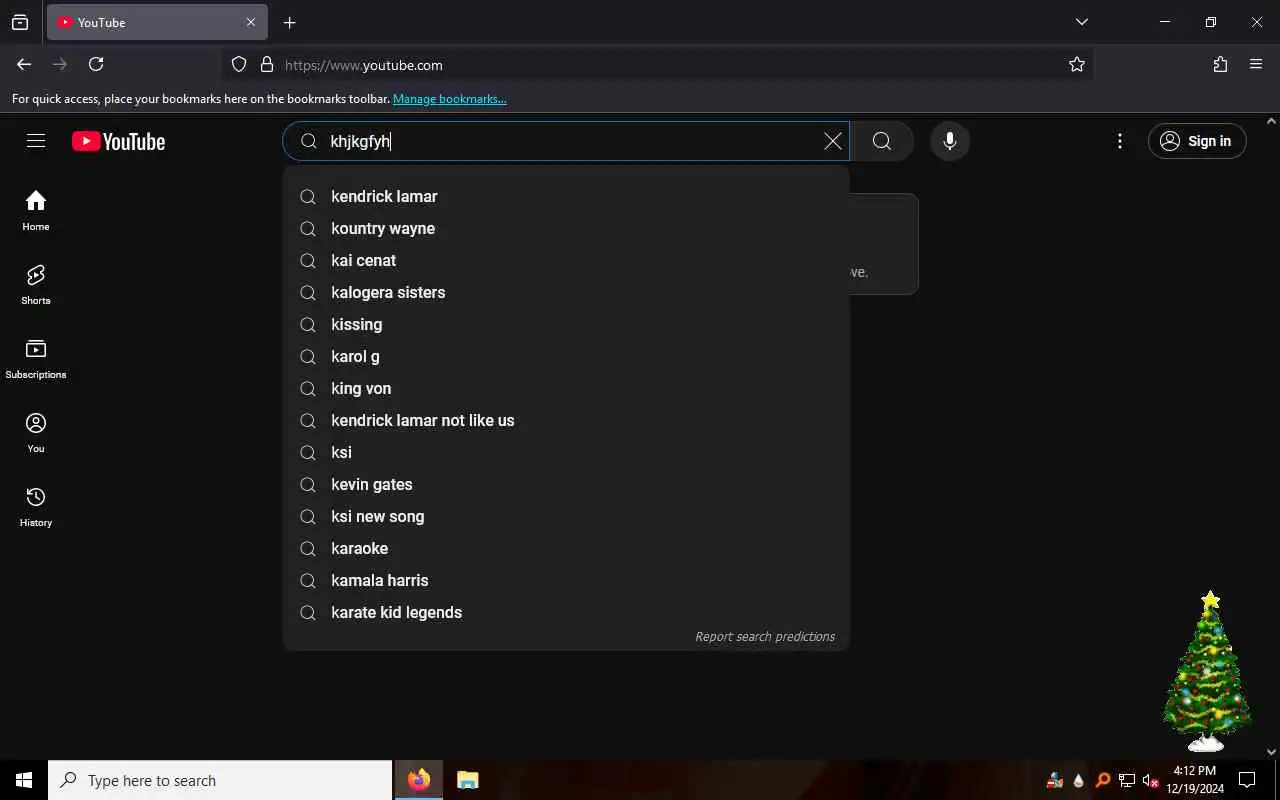Click the Sign in button
The image size is (1280, 800).
[1197, 141]
